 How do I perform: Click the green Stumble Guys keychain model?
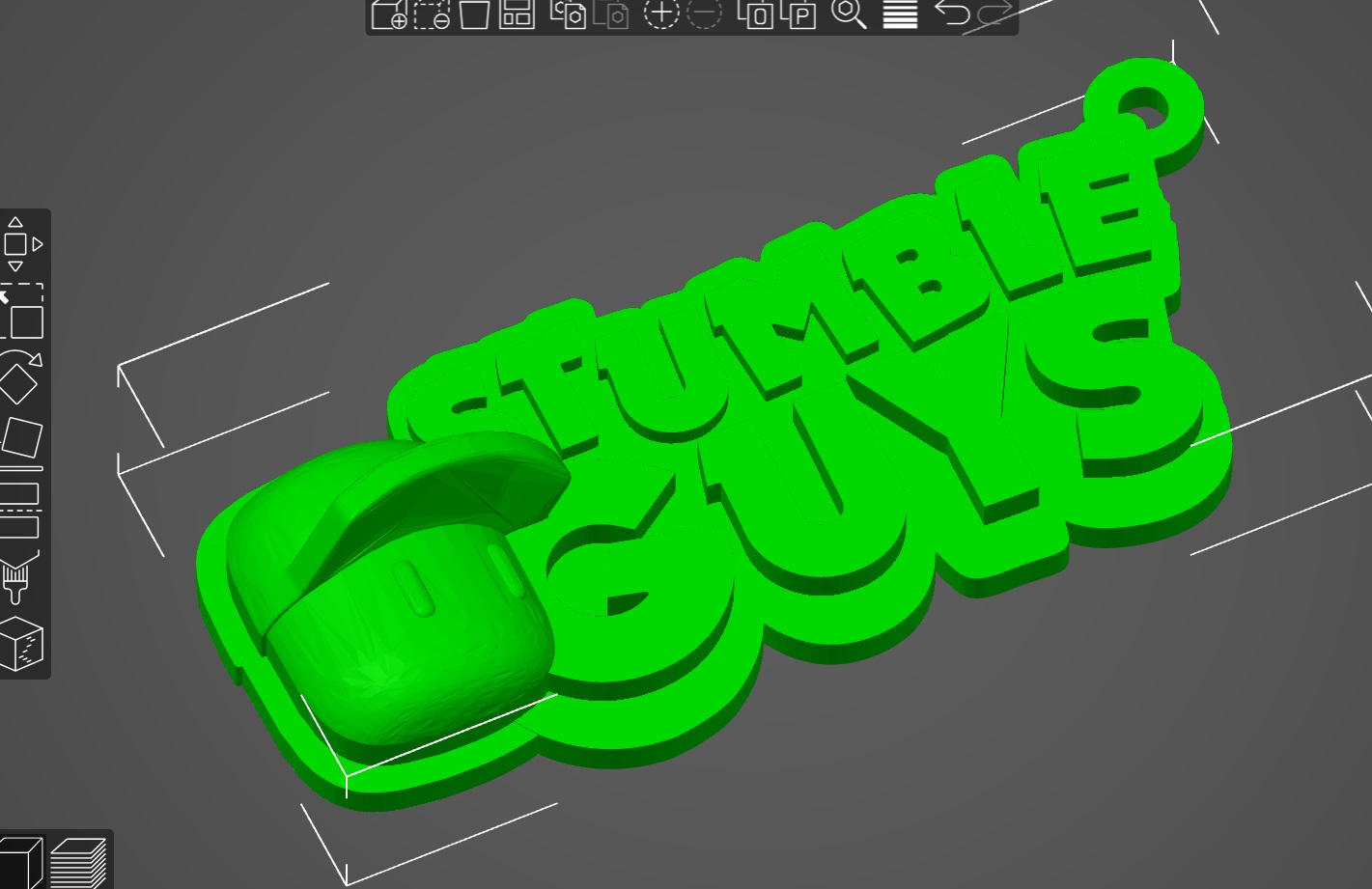coord(772,434)
